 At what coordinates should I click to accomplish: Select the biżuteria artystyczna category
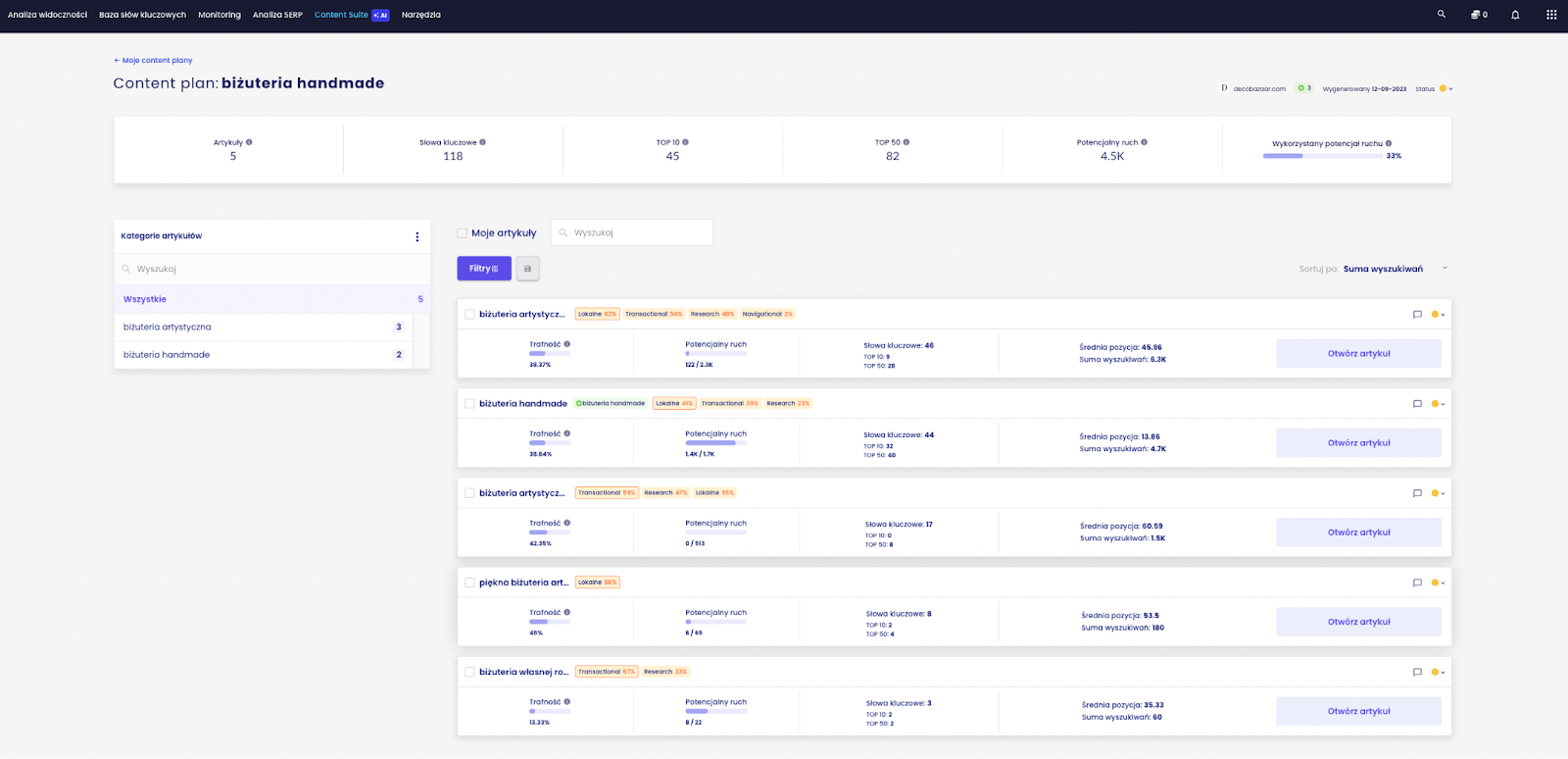pos(263,328)
